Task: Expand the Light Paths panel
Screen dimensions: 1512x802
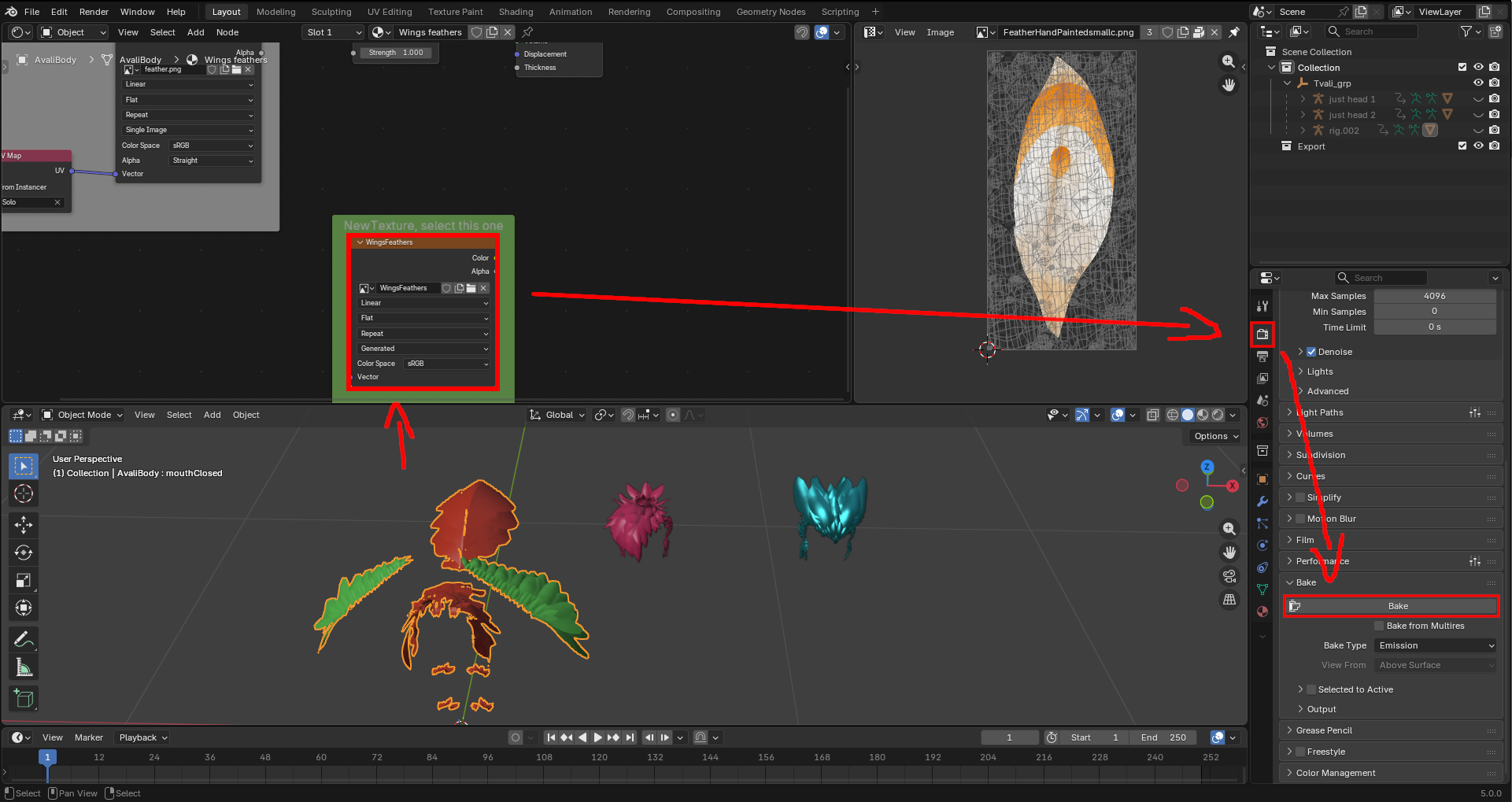Action: [x=1320, y=412]
